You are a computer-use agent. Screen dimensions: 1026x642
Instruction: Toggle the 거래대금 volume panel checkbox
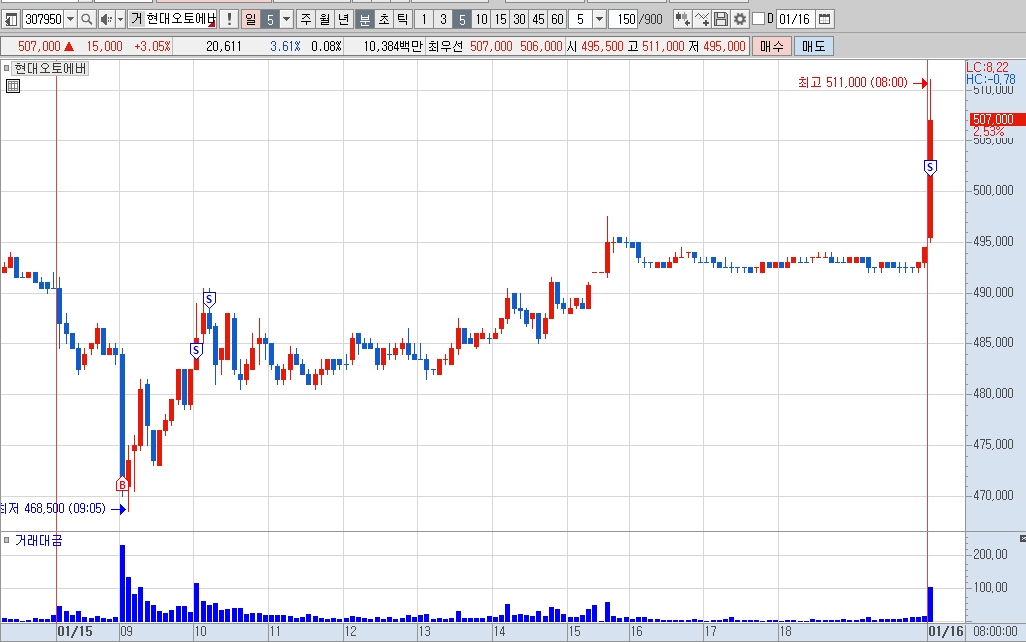click(7, 540)
